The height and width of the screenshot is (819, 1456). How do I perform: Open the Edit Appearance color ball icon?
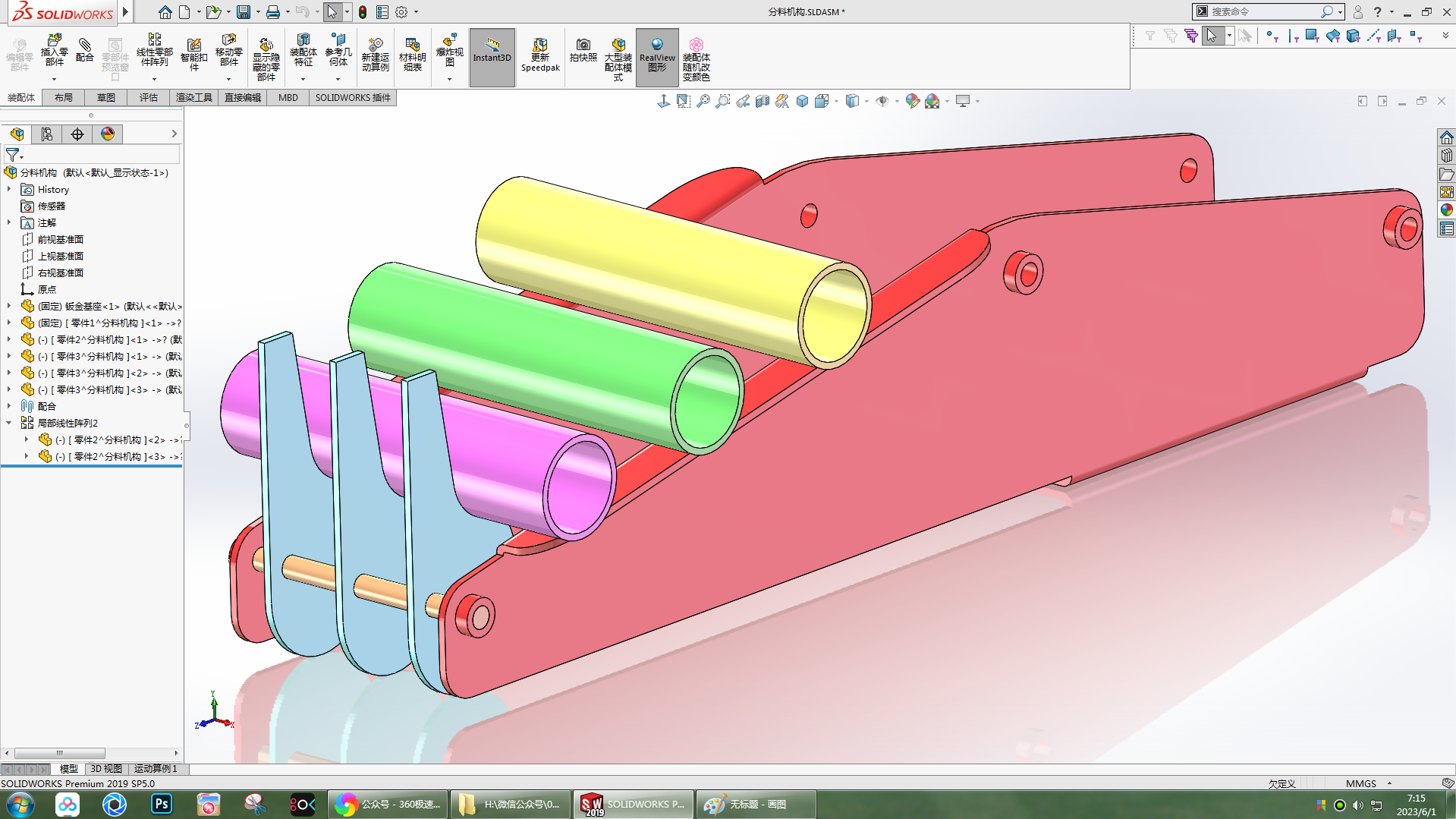(913, 101)
